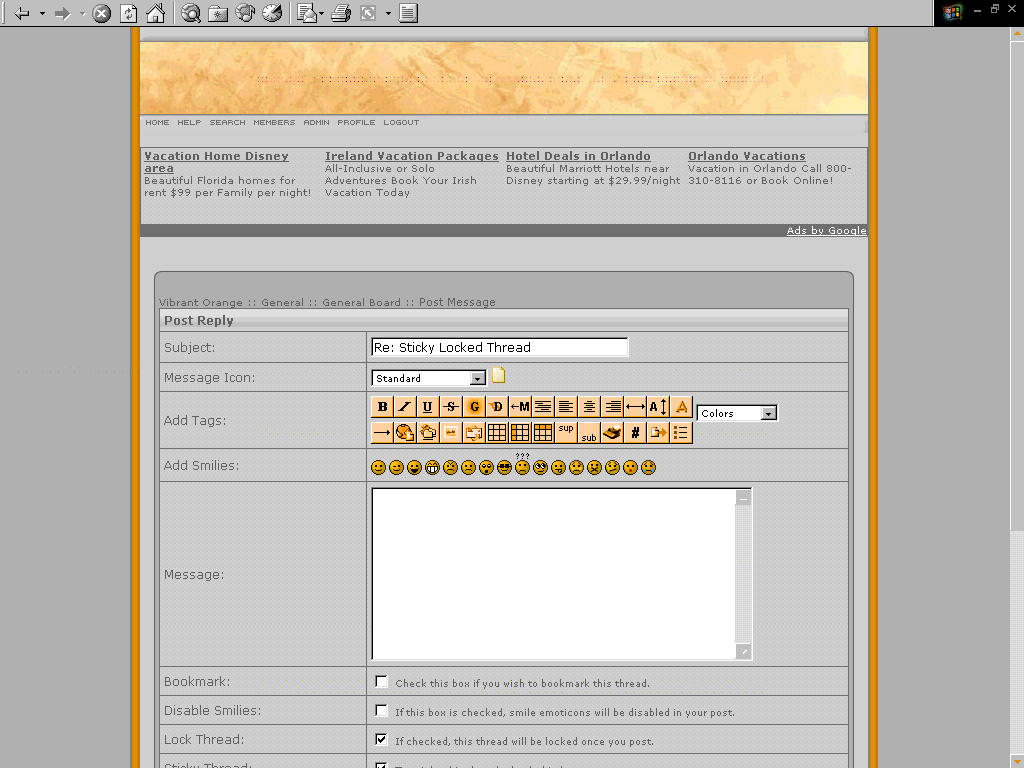This screenshot has height=768, width=1024.
Task: Insert a table into the message
Action: [x=497, y=432]
